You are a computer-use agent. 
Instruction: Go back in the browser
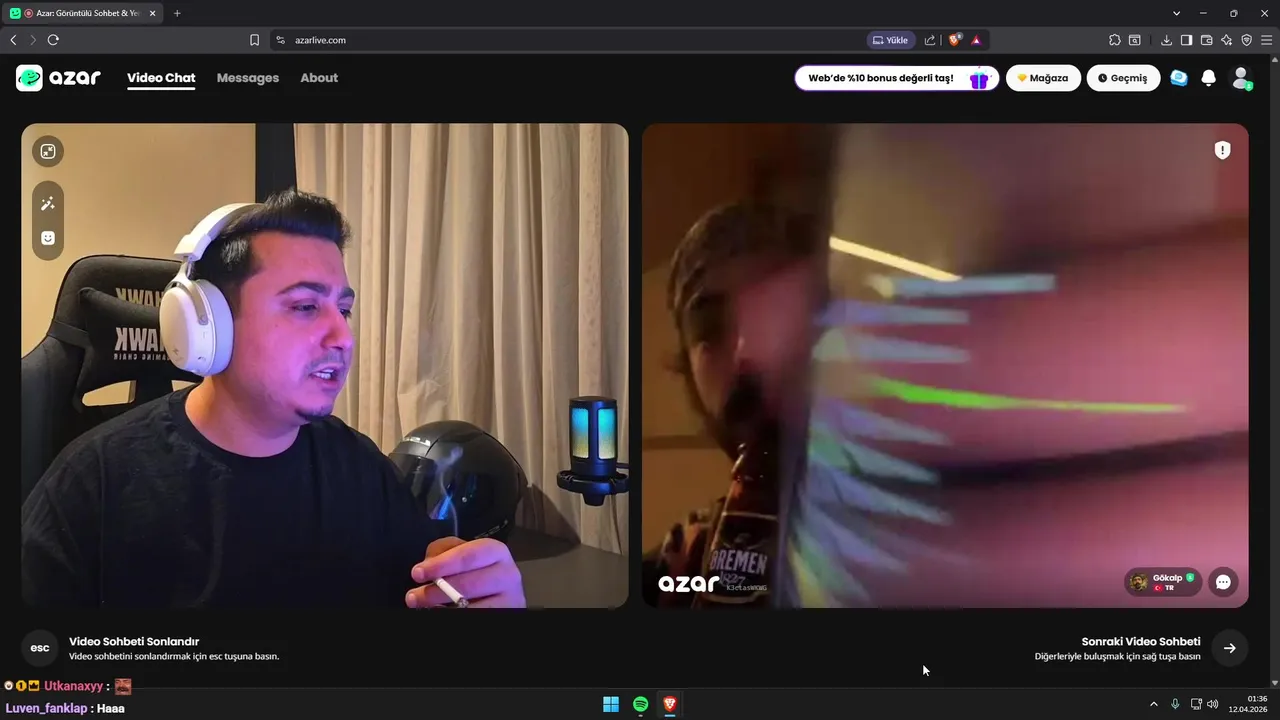[13, 40]
